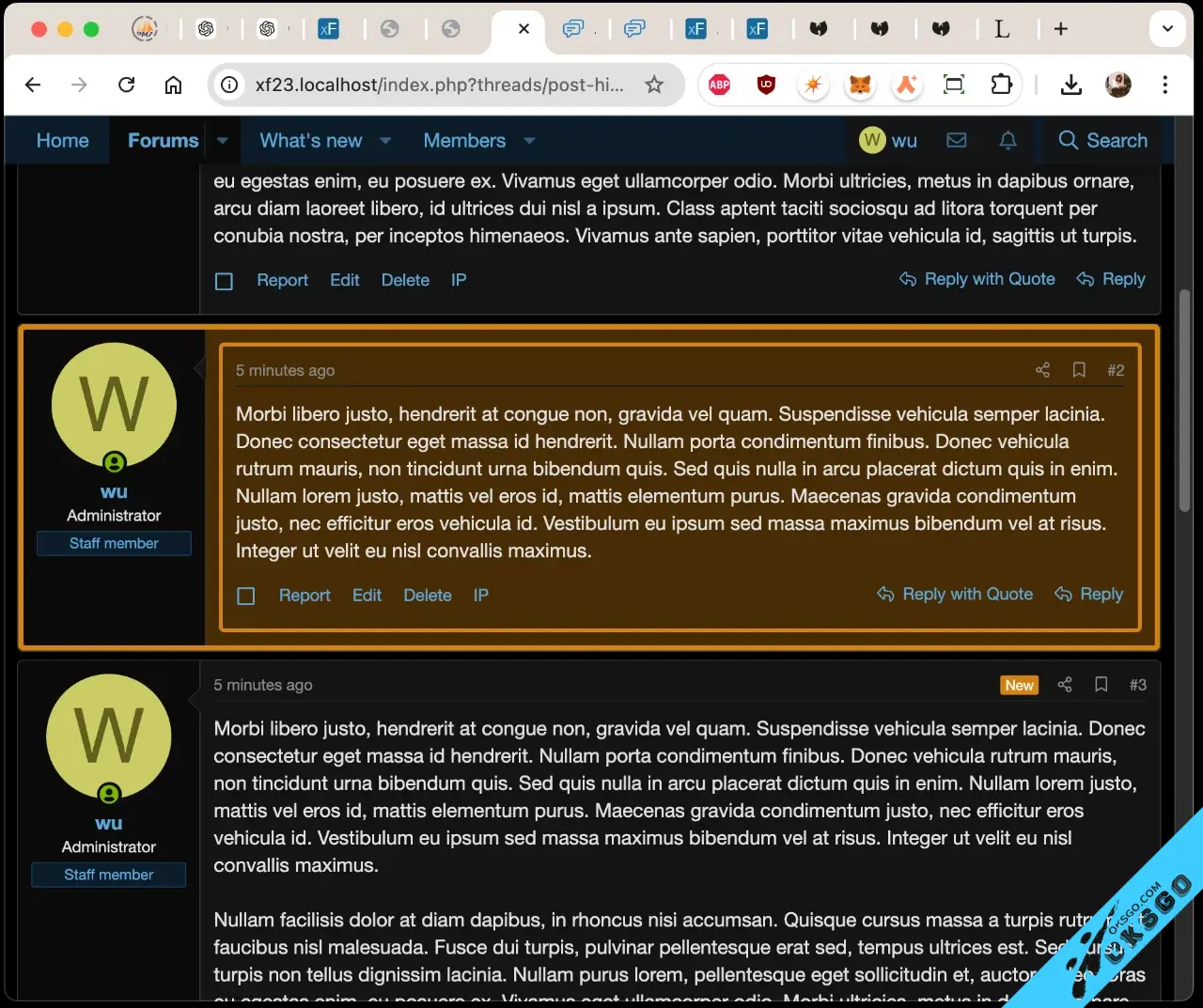
Task: Expand the Forums menu dropdown arrow
Action: click(x=223, y=141)
